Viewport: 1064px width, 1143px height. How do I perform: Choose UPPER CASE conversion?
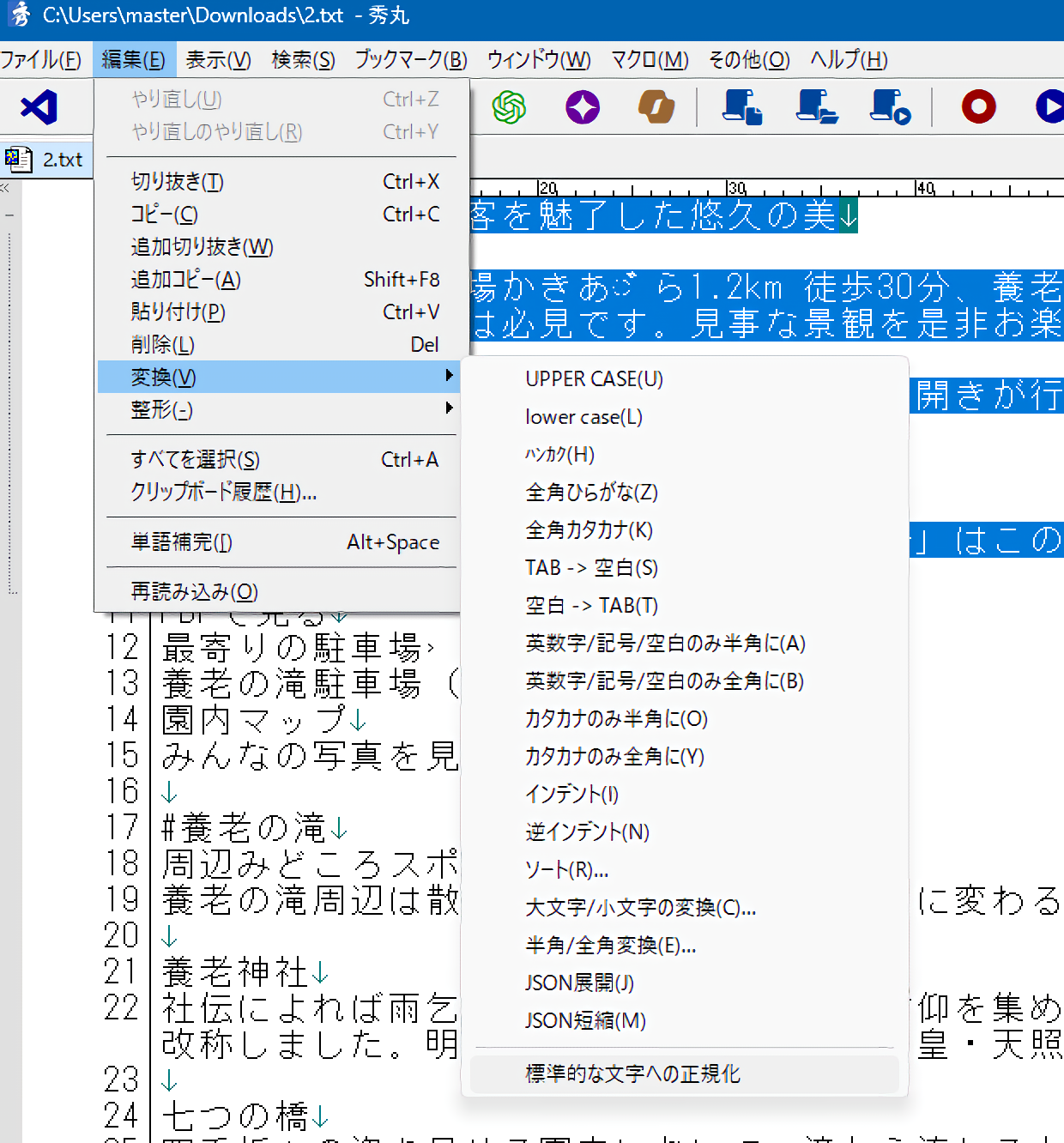point(594,379)
